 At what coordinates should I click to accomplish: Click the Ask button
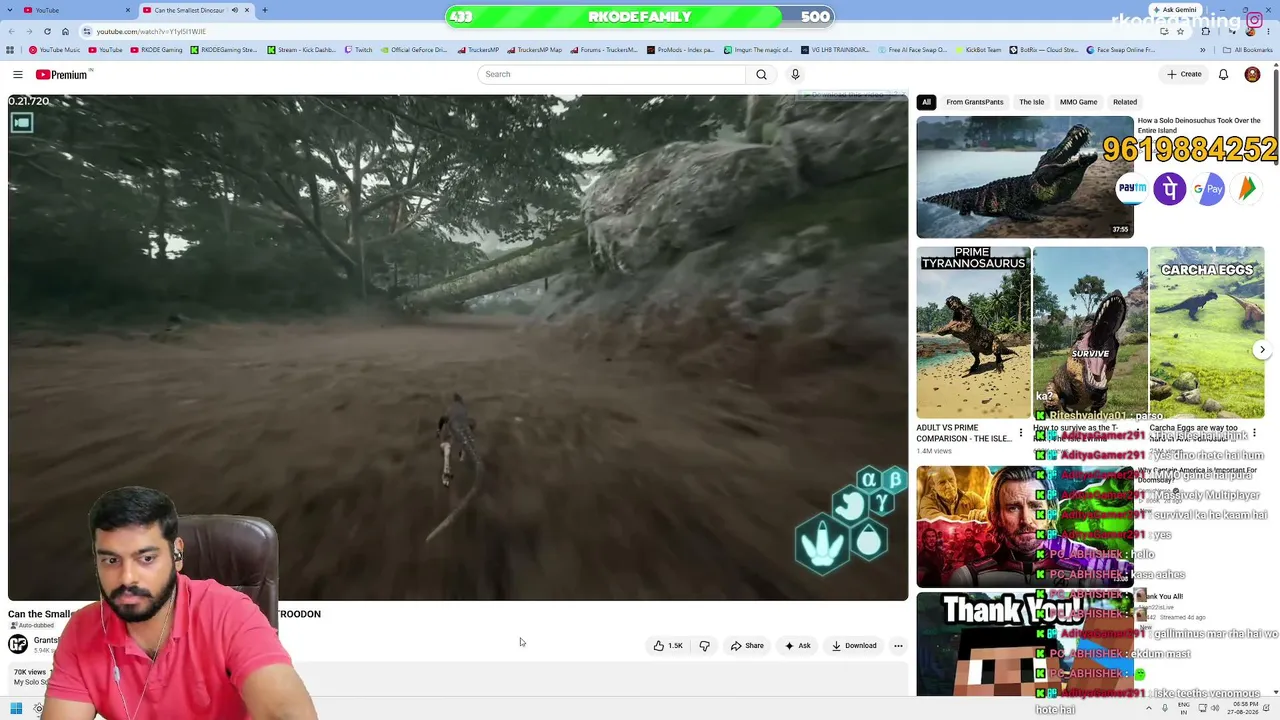pos(797,646)
